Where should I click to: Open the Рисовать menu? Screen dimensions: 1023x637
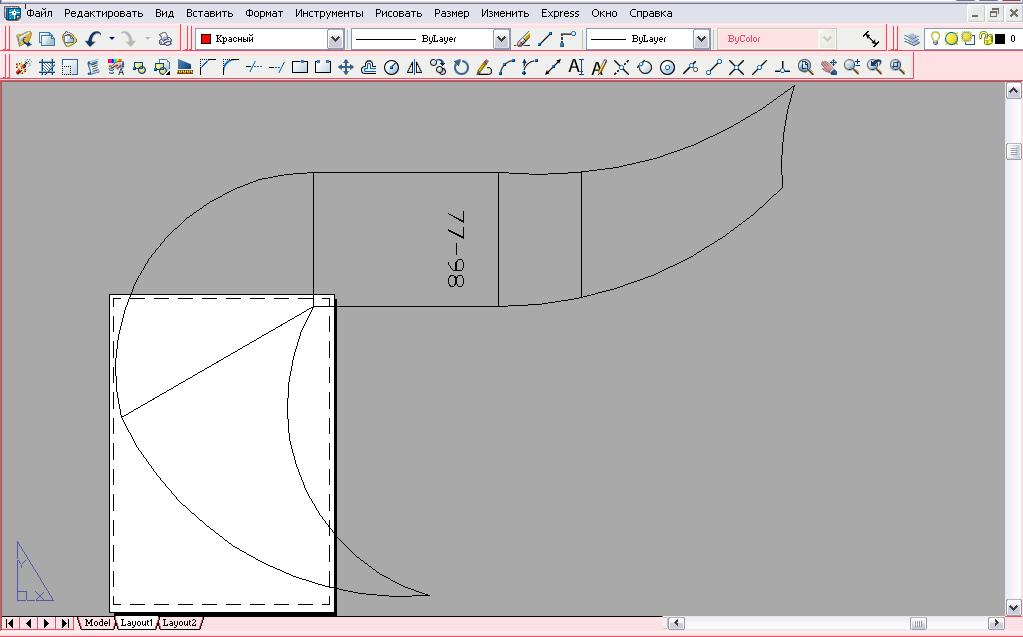click(398, 13)
